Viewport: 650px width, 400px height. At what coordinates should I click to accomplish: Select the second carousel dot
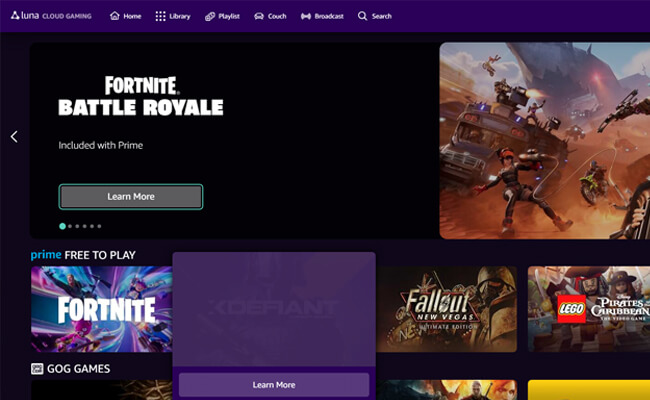[70, 226]
